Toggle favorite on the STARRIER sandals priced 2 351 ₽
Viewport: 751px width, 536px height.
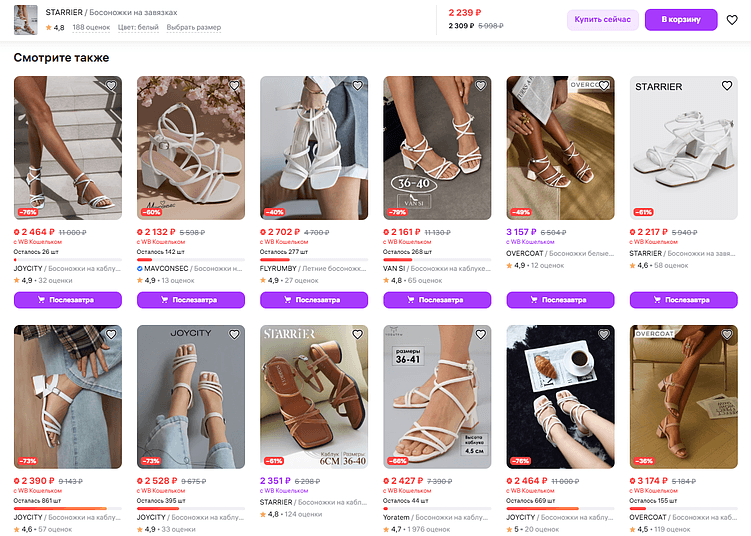tap(358, 335)
